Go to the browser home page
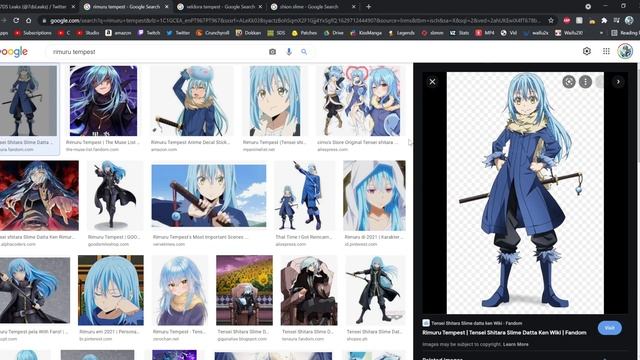The width and height of the screenshot is (640, 360). pos(29,20)
